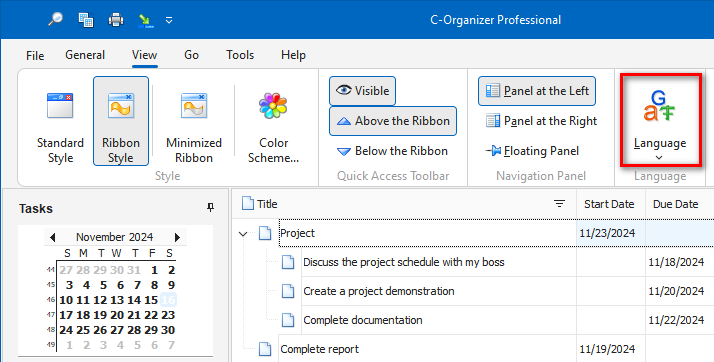Go to next month in calendar
Screen dimensions: 714x362
177,237
